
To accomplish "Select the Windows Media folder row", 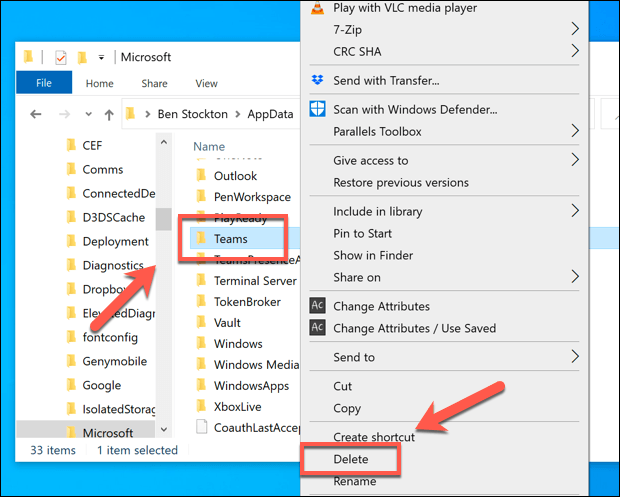I will click(x=256, y=364).
